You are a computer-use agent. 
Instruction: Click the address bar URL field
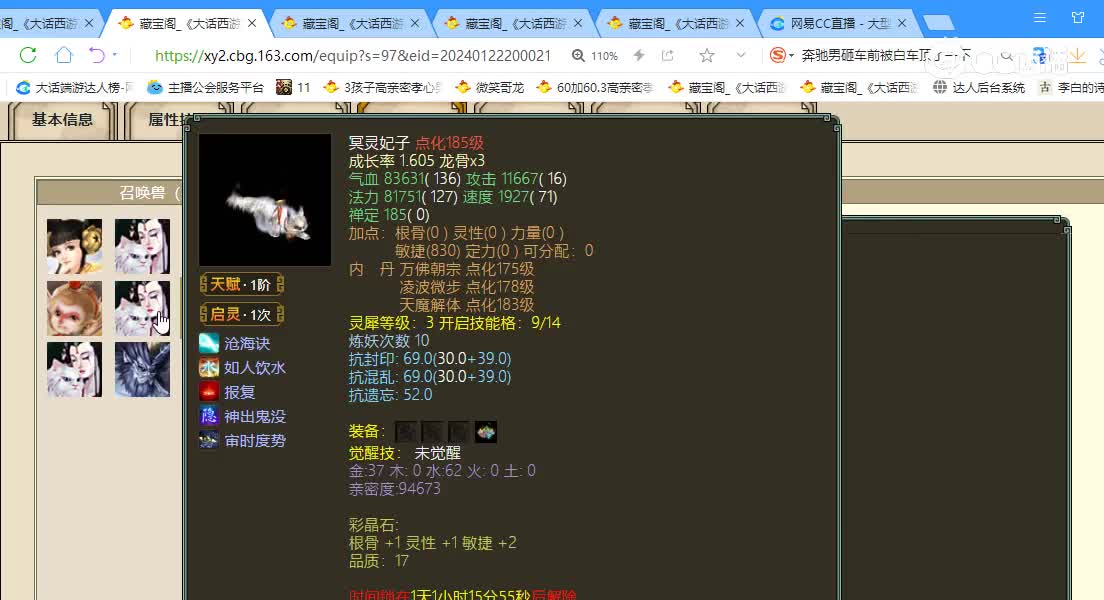(x=352, y=56)
